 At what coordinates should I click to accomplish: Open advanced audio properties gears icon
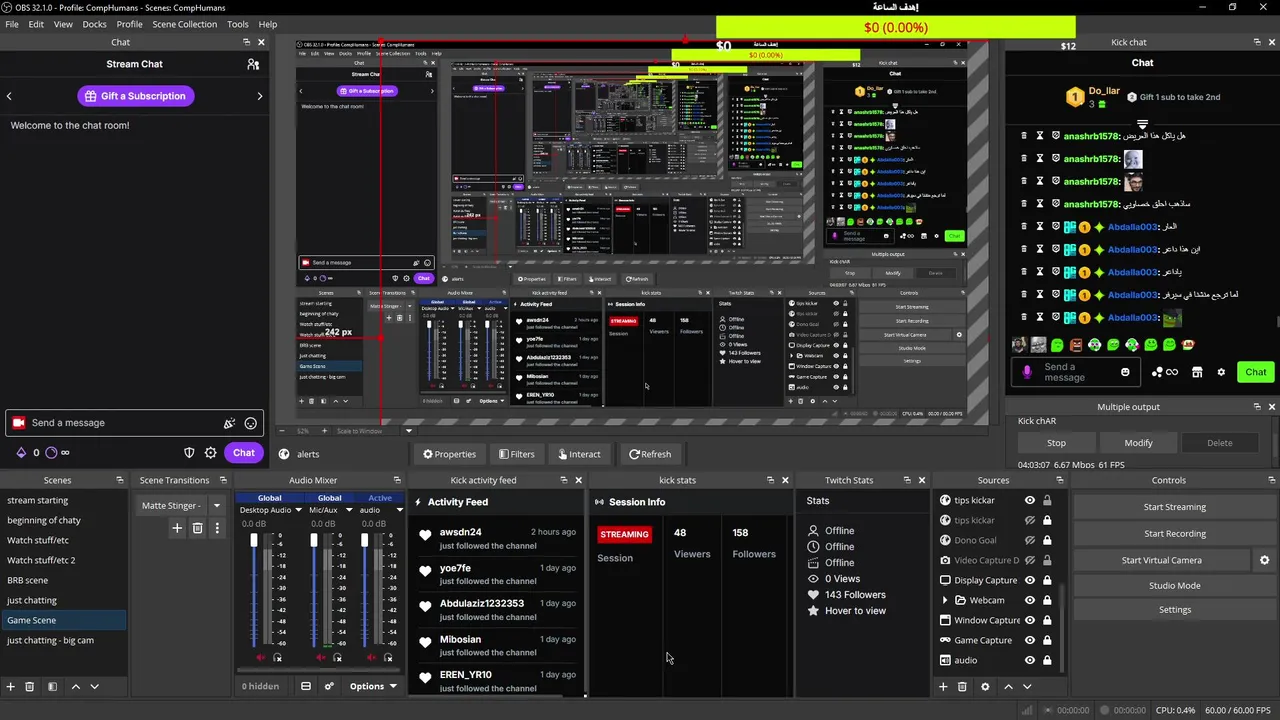[329, 686]
